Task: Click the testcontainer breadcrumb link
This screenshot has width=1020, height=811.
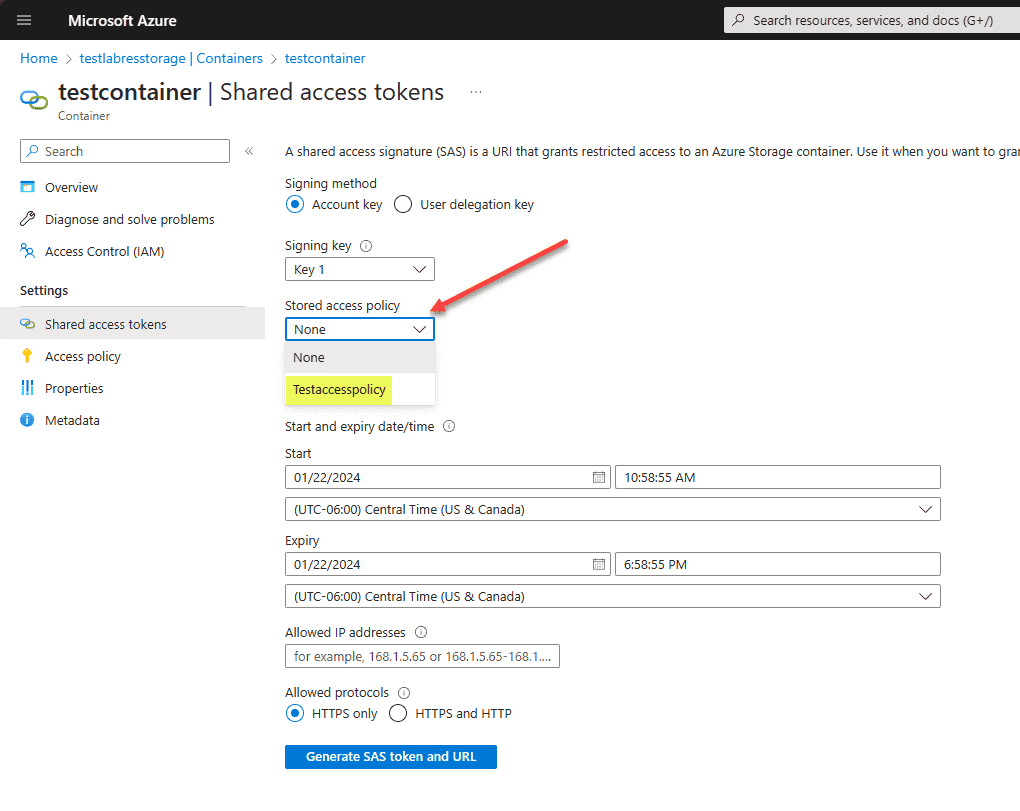Action: tap(325, 59)
